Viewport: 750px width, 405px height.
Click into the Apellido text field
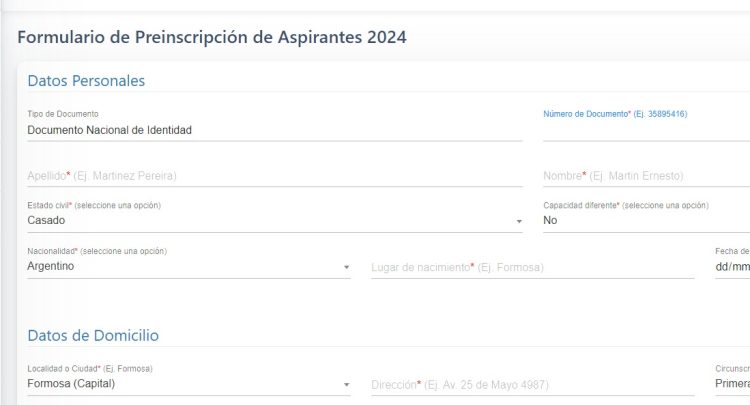(274, 176)
